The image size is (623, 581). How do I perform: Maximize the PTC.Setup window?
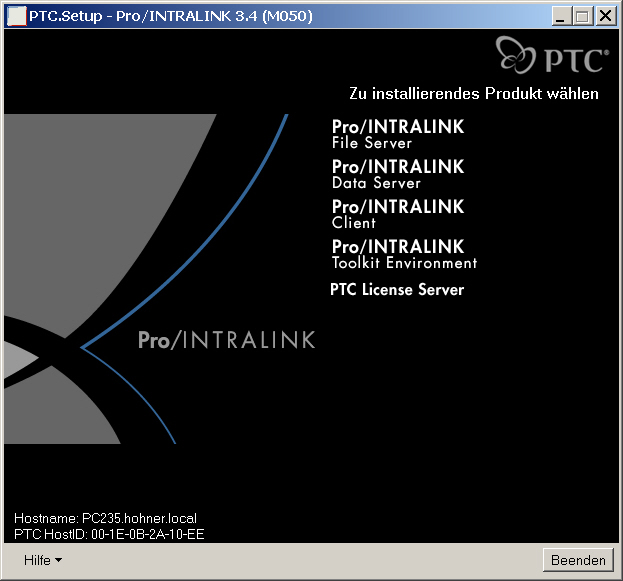[582, 17]
